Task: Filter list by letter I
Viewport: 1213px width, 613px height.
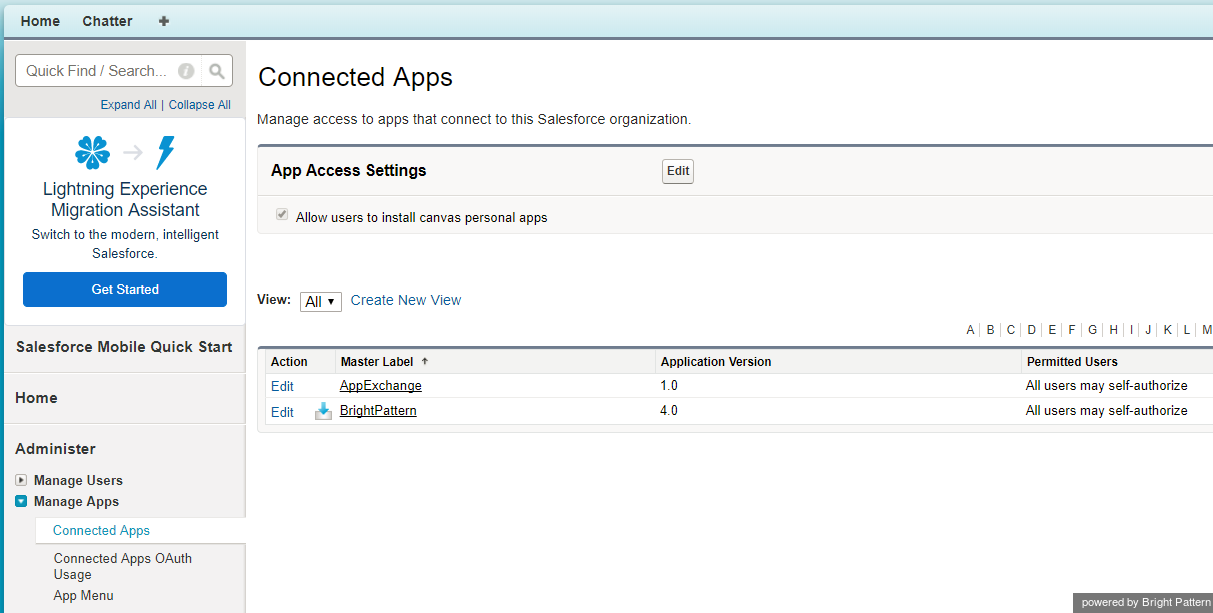Action: 1132,330
